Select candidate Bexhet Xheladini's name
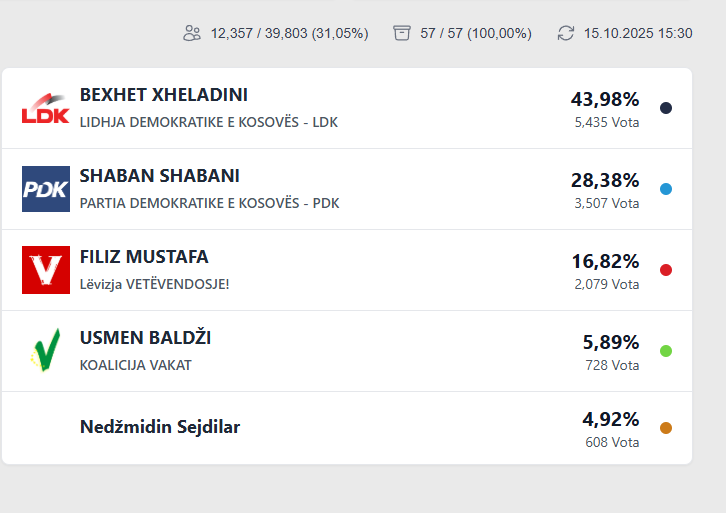The width and height of the screenshot is (726, 513). [x=164, y=95]
